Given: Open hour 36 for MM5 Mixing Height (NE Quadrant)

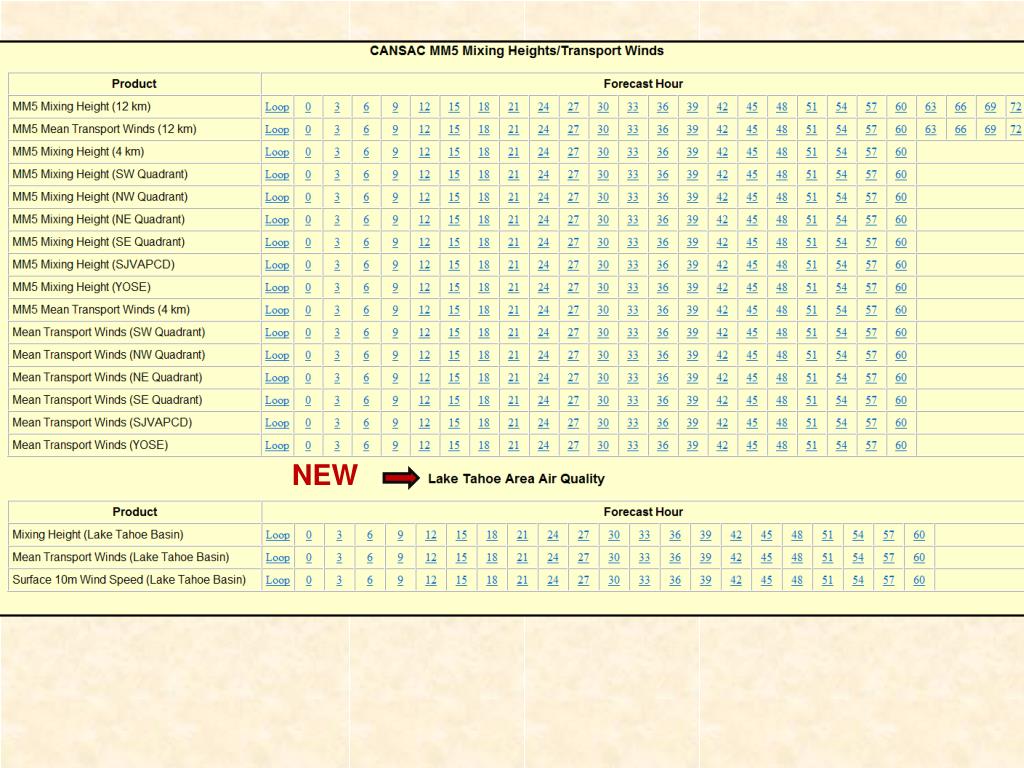Looking at the screenshot, I should click(663, 220).
